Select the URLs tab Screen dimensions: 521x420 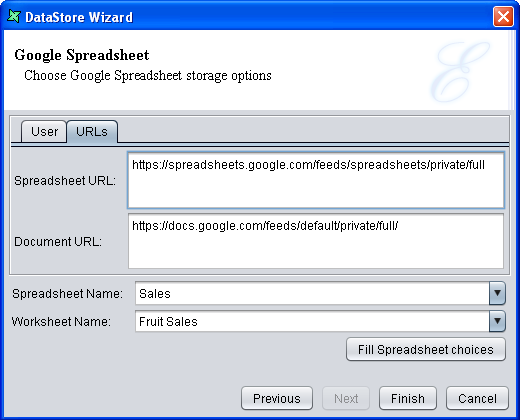[x=92, y=132]
